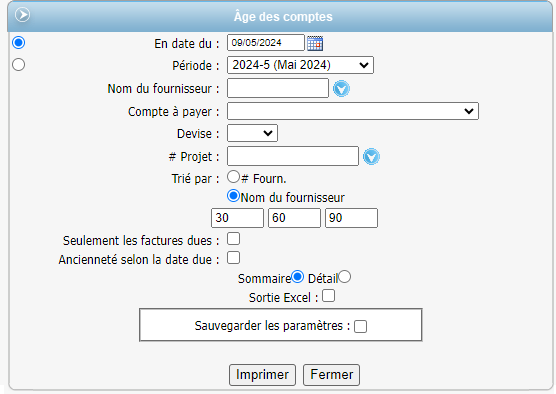This screenshot has height=394, width=556.
Task: Select the aging field with value 30
Action: pyautogui.click(x=237, y=218)
